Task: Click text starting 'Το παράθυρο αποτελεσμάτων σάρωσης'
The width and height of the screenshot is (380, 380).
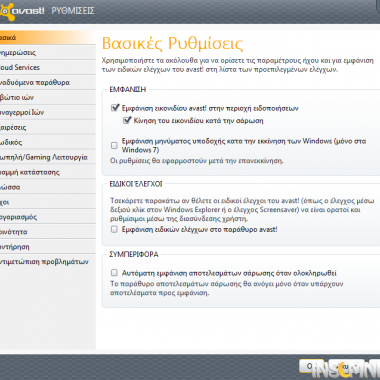Action: point(227,288)
